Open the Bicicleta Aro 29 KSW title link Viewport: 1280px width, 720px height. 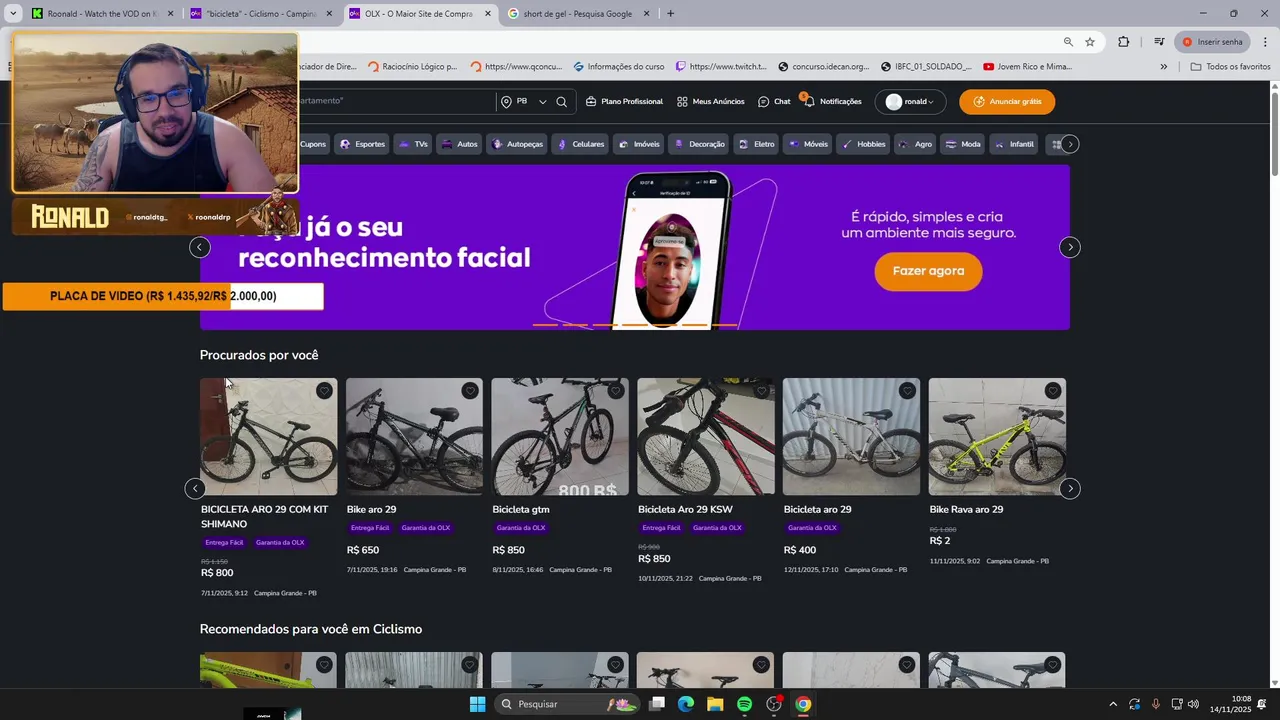pos(685,510)
